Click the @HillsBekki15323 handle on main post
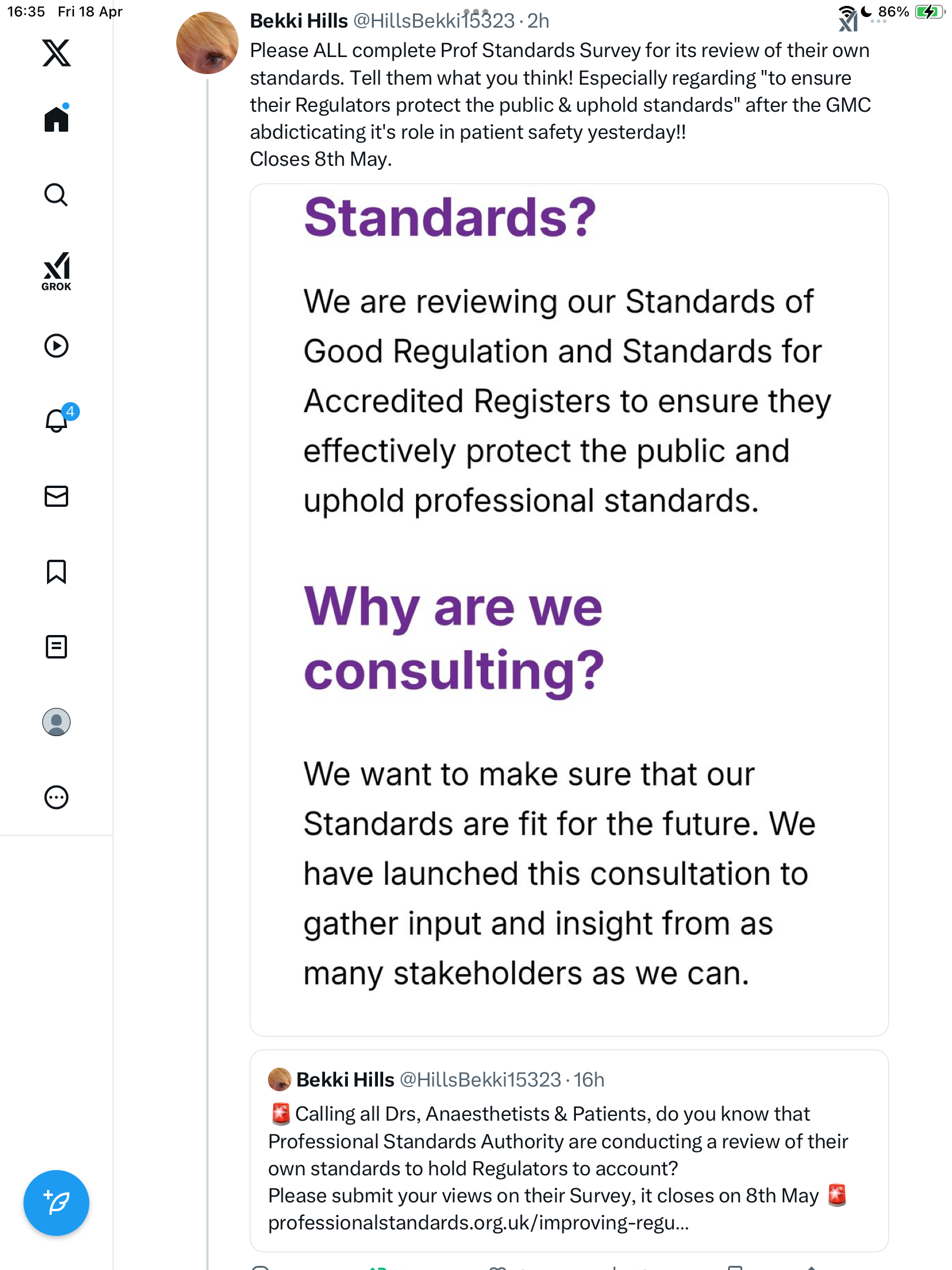Viewport: 952px width, 1270px height. pyautogui.click(x=434, y=21)
